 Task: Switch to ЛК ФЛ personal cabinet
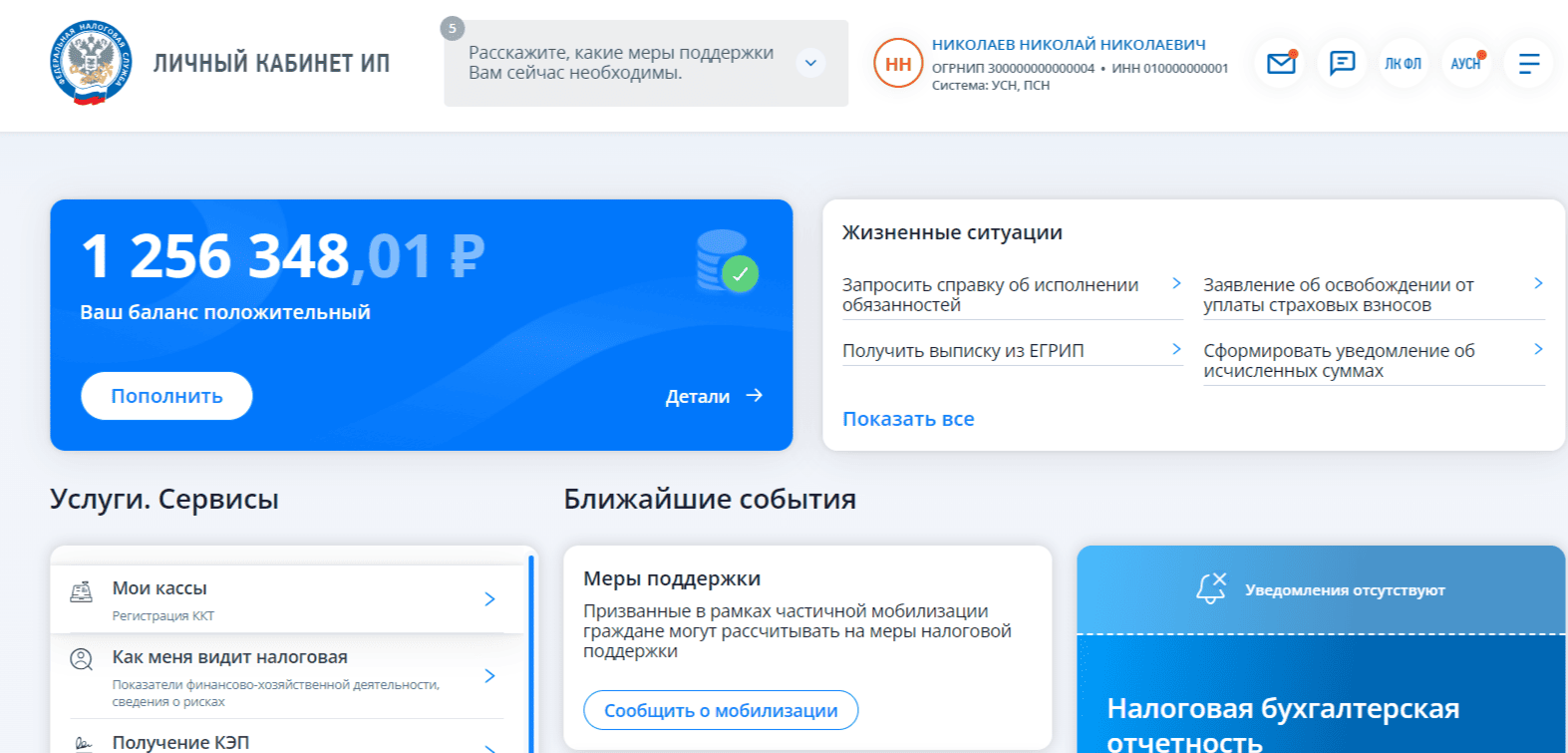(1404, 63)
